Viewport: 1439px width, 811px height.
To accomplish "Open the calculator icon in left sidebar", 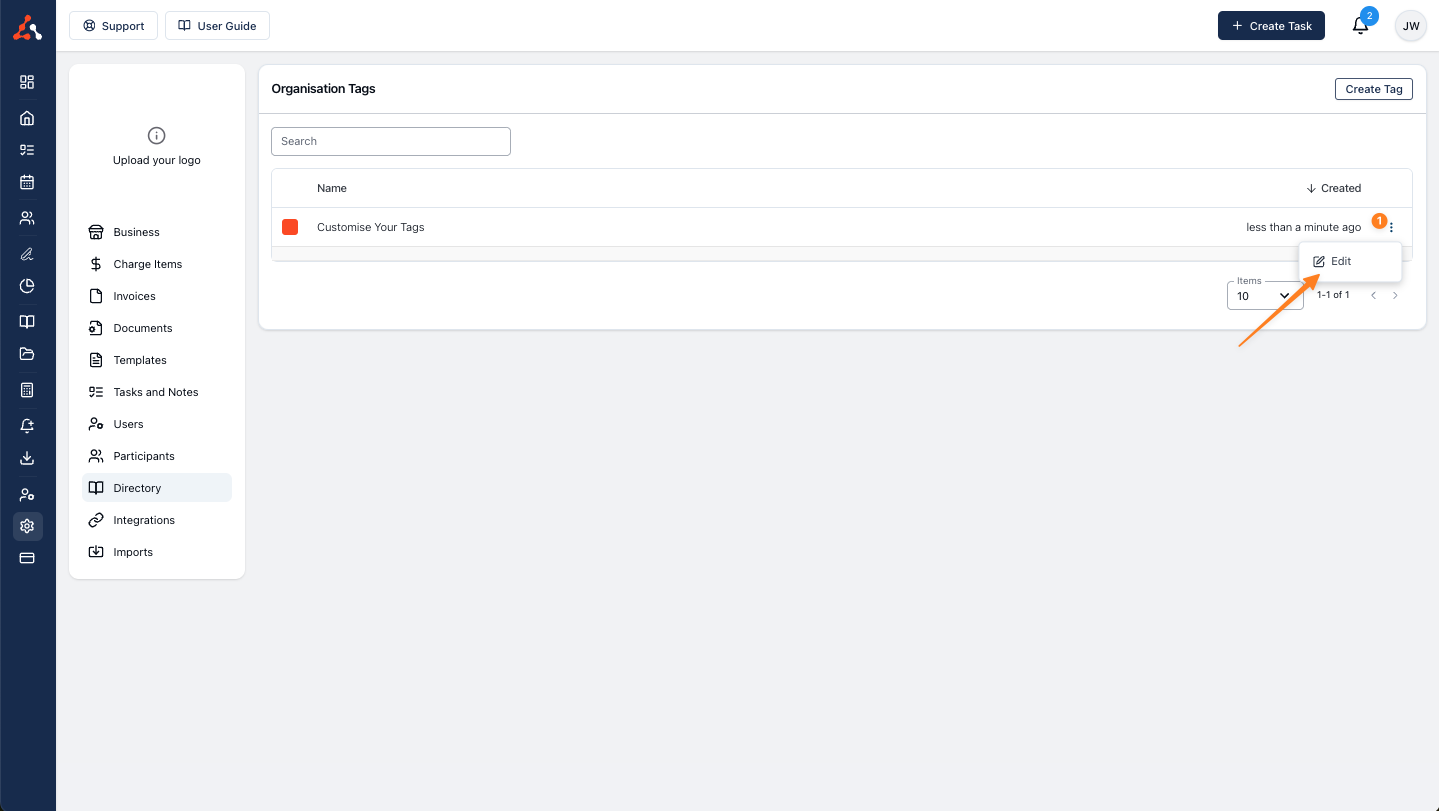I will pos(27,390).
